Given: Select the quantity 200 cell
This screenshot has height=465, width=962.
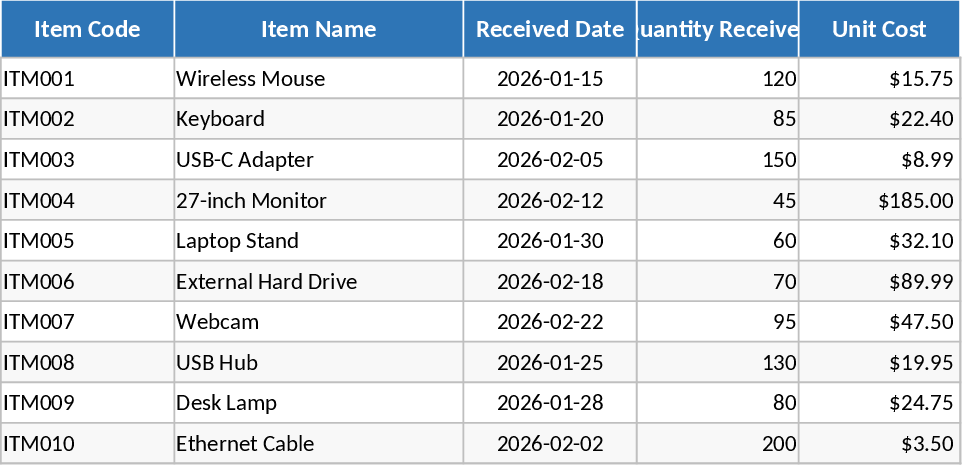Looking at the screenshot, I should click(x=718, y=444).
